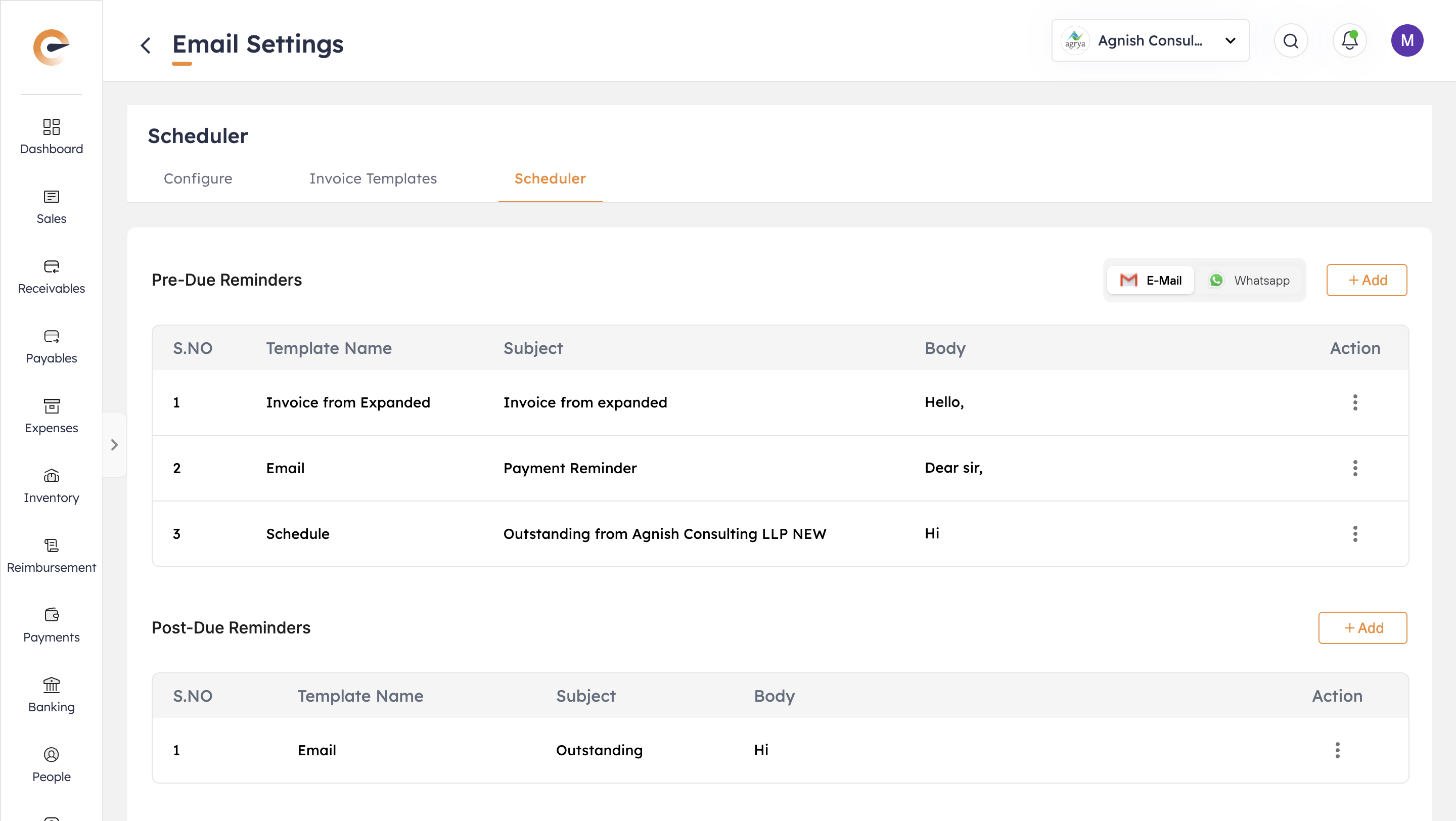Open action menu for Invoice from Expanded
Image resolution: width=1456 pixels, height=821 pixels.
(x=1354, y=402)
